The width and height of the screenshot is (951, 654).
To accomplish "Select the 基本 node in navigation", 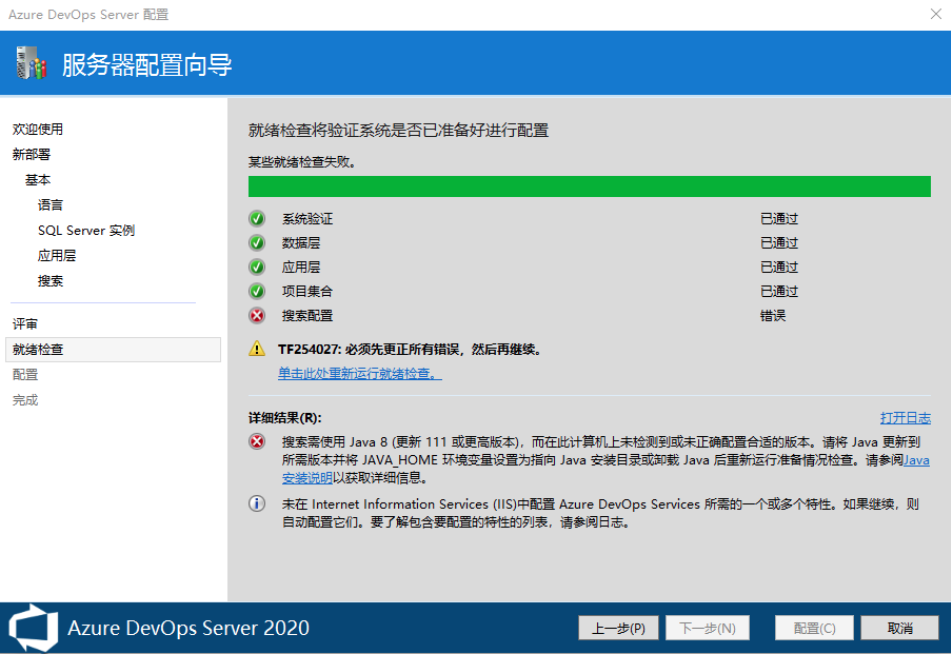I will (x=38, y=180).
